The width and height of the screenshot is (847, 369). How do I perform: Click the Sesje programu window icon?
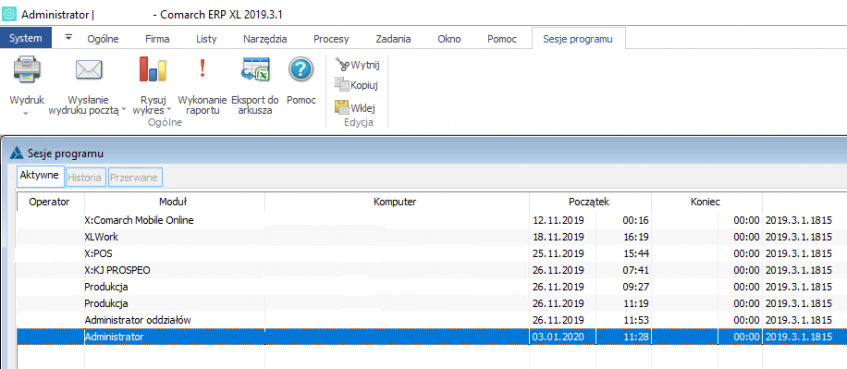pos(17,154)
